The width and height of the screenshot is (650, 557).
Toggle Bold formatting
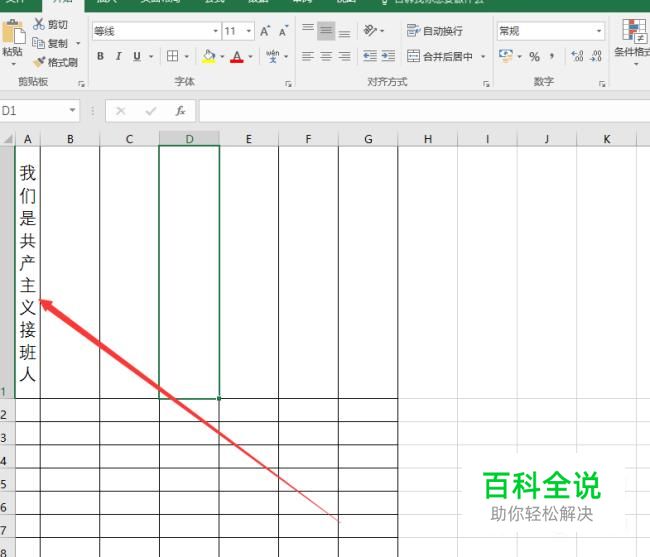pos(100,56)
